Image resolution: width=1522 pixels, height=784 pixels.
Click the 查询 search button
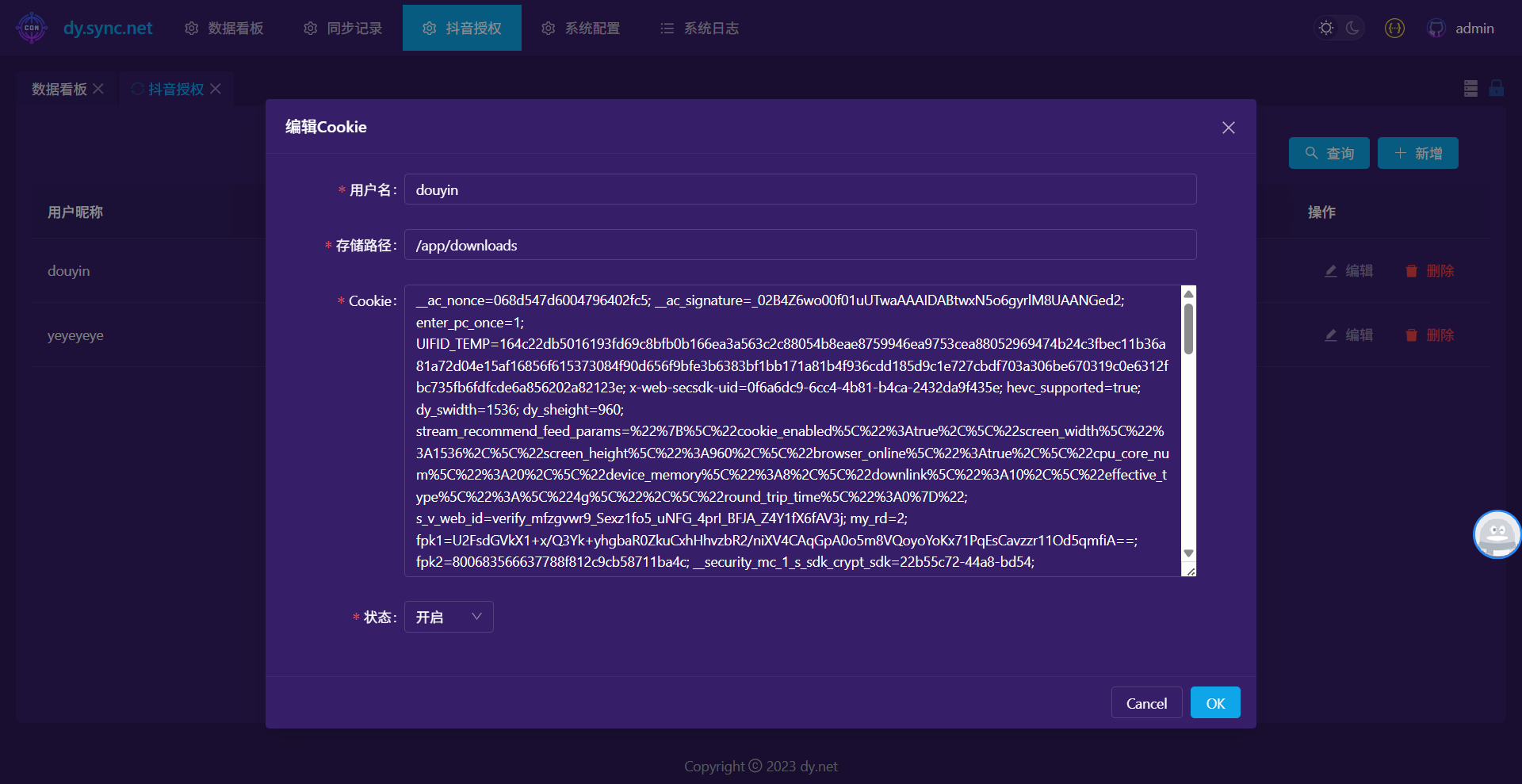pyautogui.click(x=1329, y=153)
